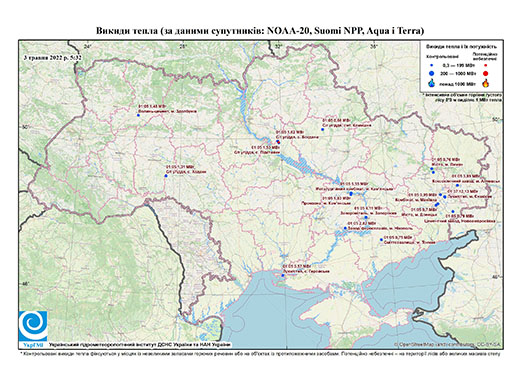Click the southern coast 5,57 МВт marker
The width and height of the screenshot is (520, 368).
point(283,276)
